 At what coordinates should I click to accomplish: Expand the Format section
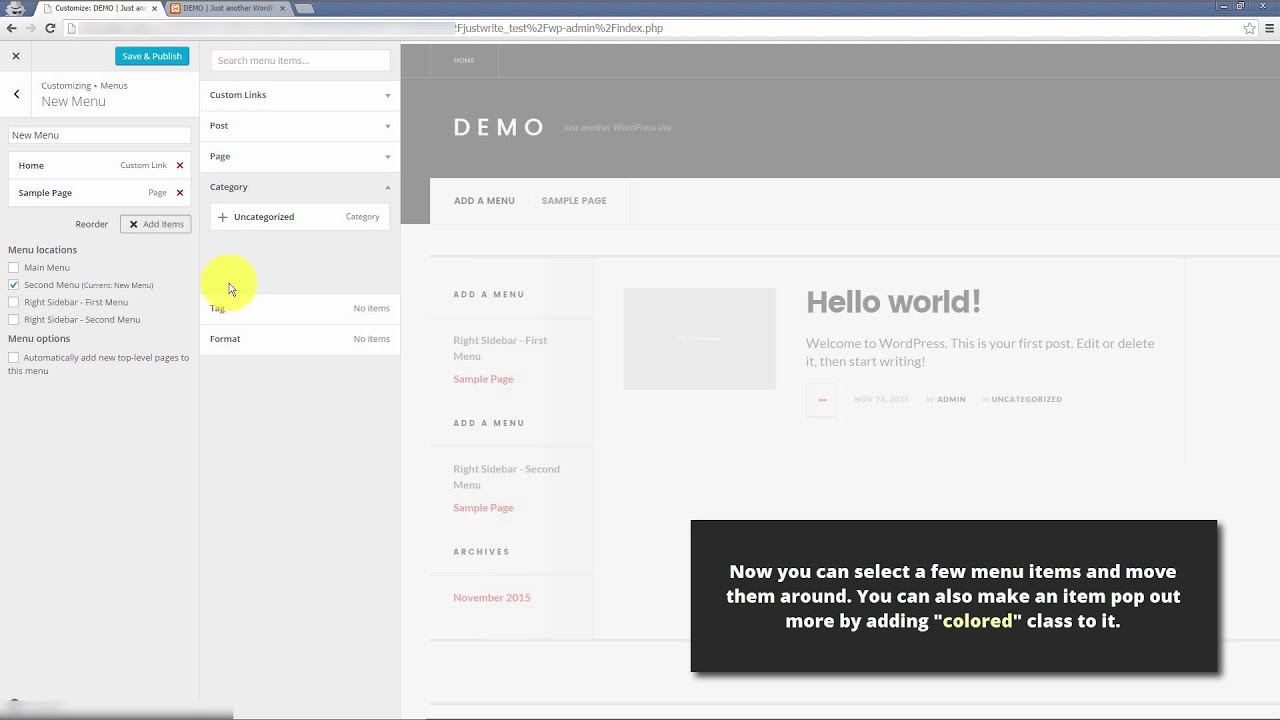[x=300, y=339]
